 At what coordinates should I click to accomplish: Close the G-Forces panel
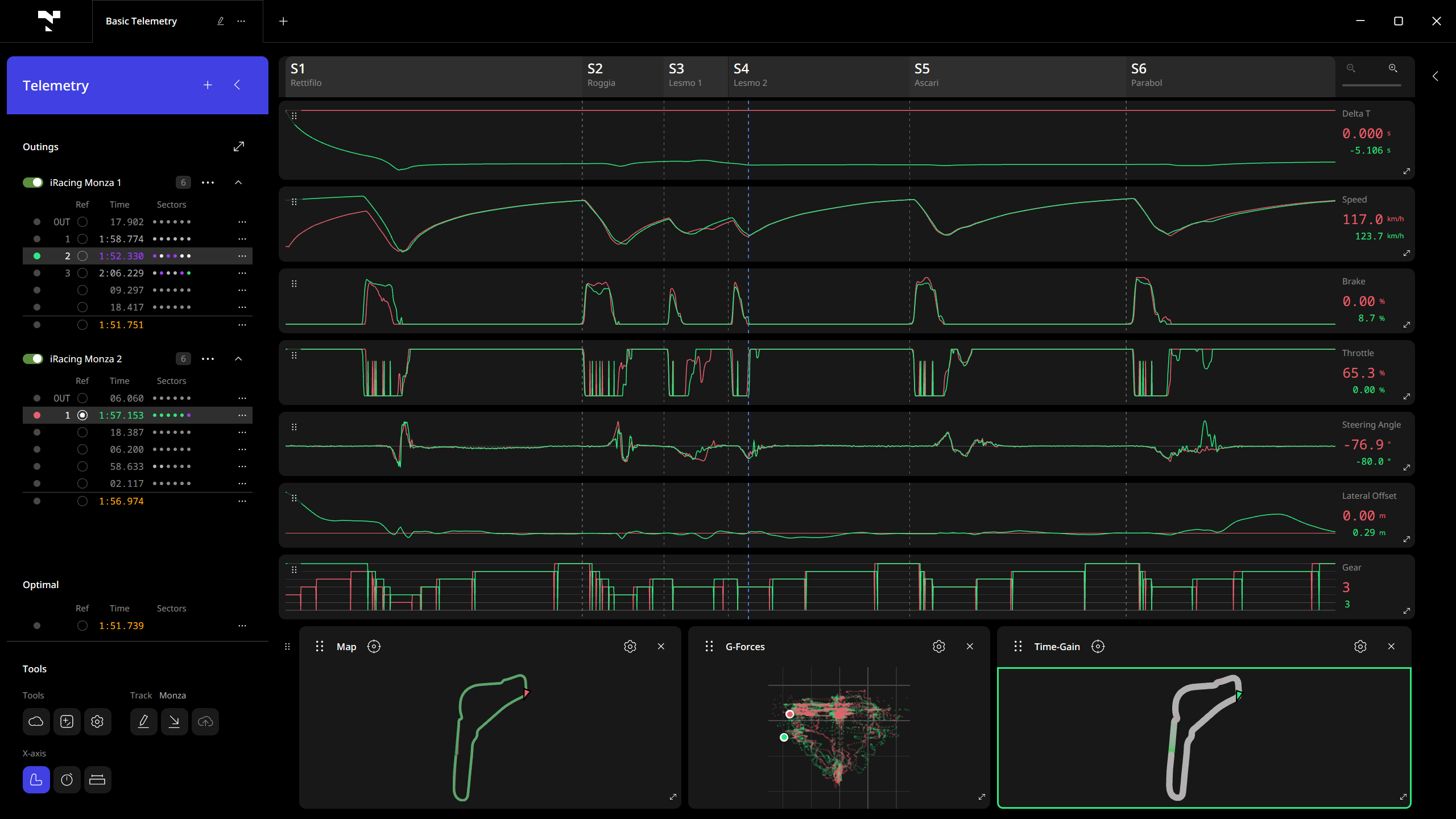point(970,647)
